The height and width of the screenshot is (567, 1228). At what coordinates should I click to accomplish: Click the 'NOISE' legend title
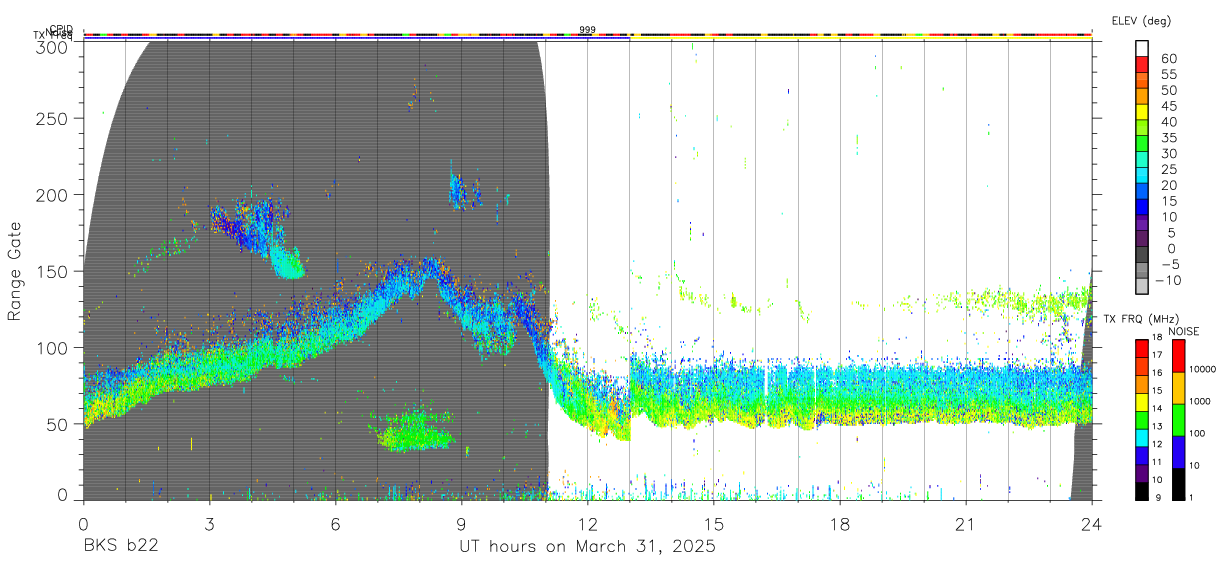pos(1184,331)
